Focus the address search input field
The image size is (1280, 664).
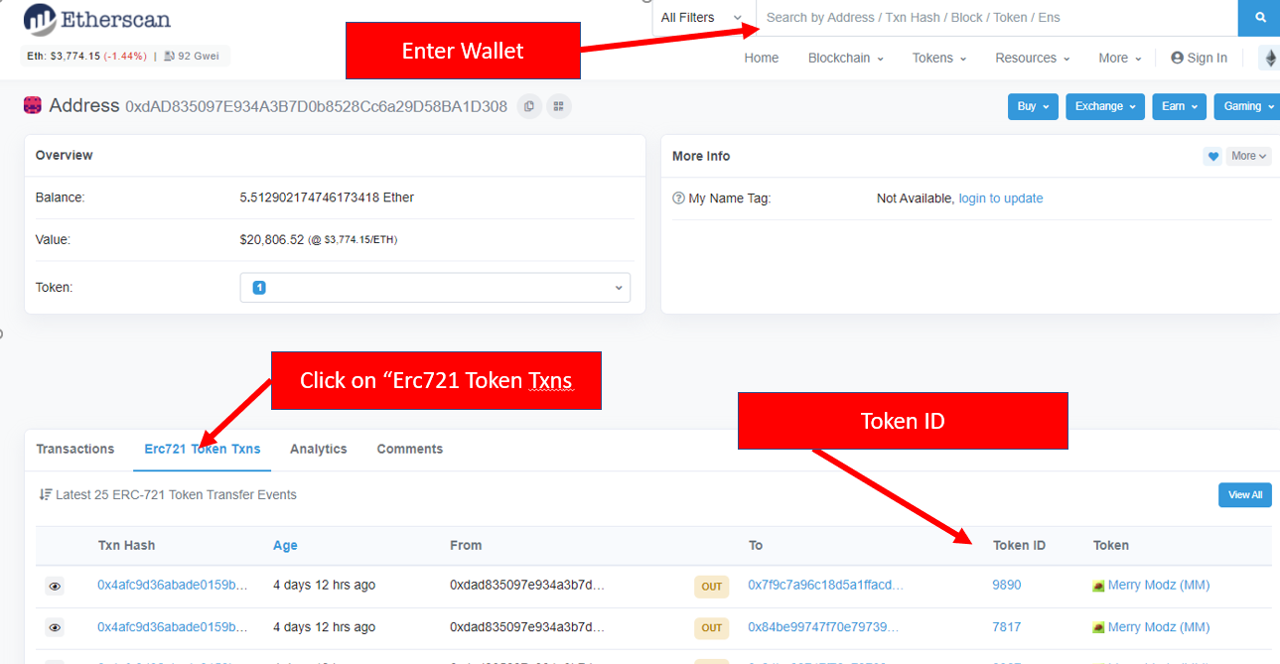pos(997,18)
